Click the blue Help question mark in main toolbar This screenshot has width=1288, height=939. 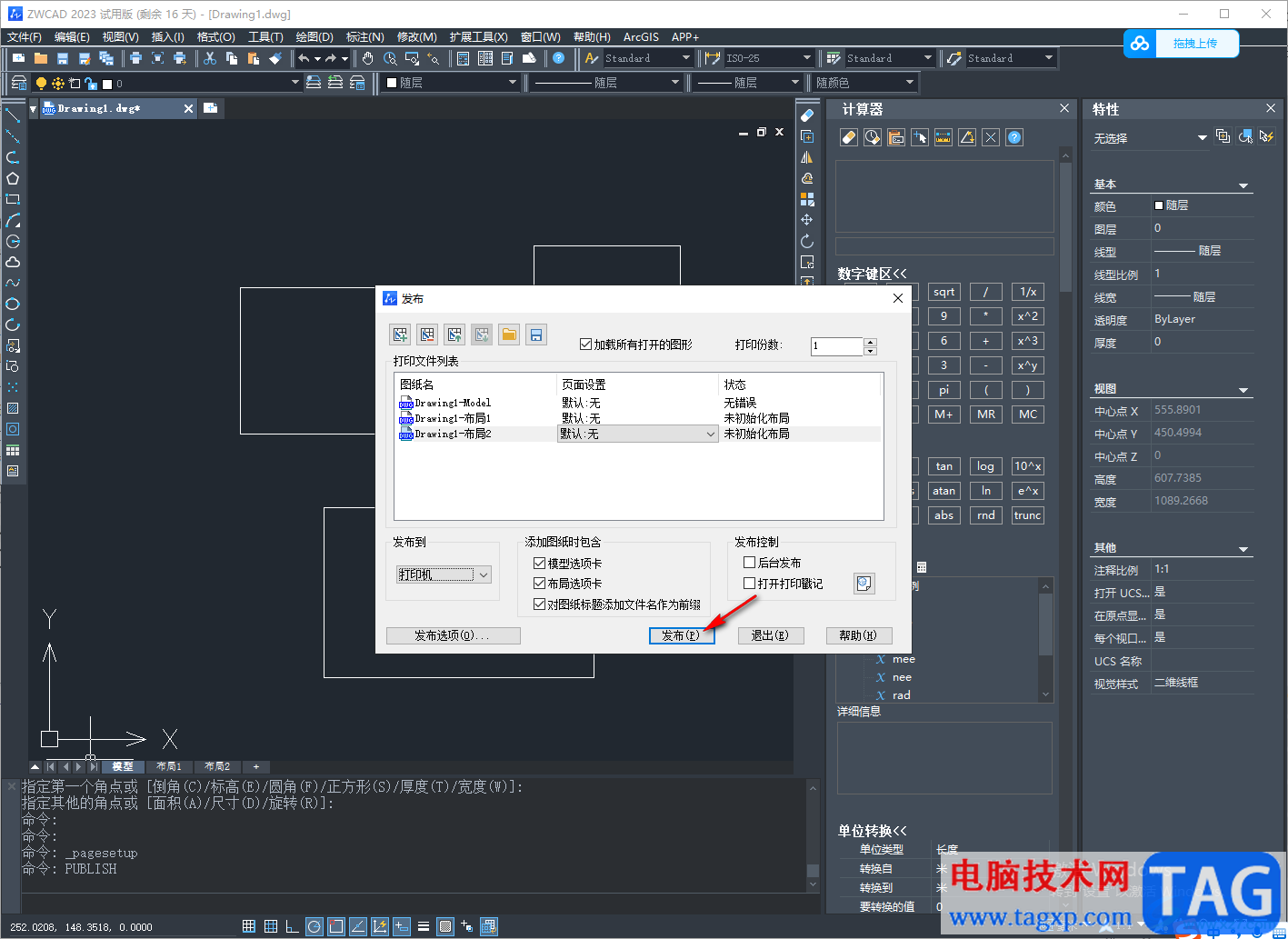pyautogui.click(x=559, y=58)
